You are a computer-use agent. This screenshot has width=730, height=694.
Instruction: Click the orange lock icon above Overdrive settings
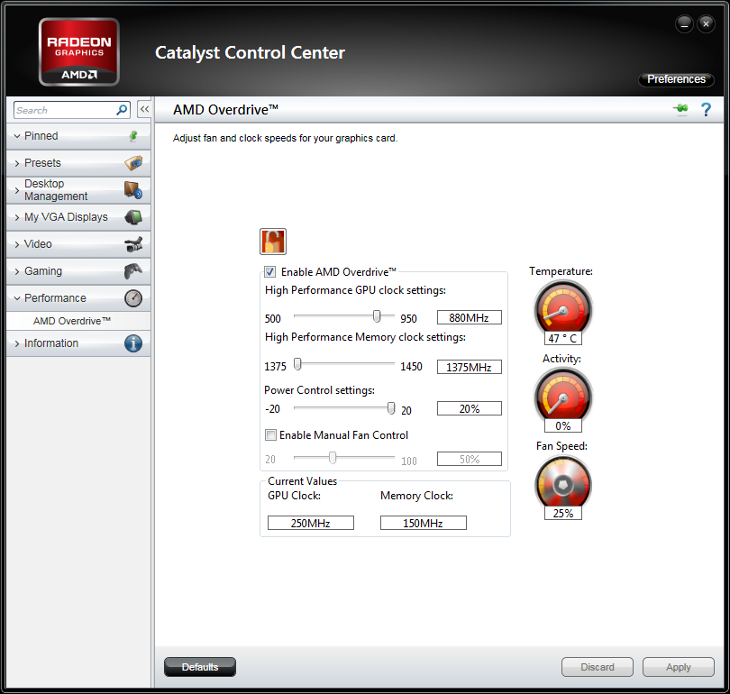click(x=273, y=241)
